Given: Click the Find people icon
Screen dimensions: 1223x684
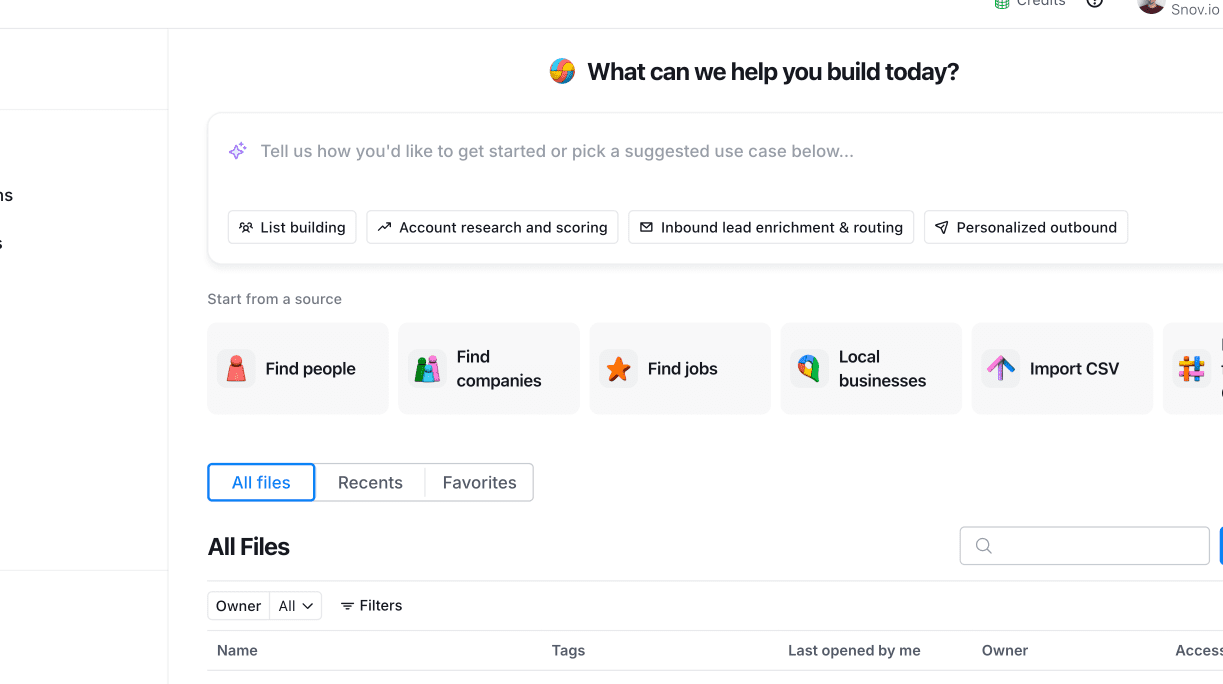Looking at the screenshot, I should click(x=236, y=369).
